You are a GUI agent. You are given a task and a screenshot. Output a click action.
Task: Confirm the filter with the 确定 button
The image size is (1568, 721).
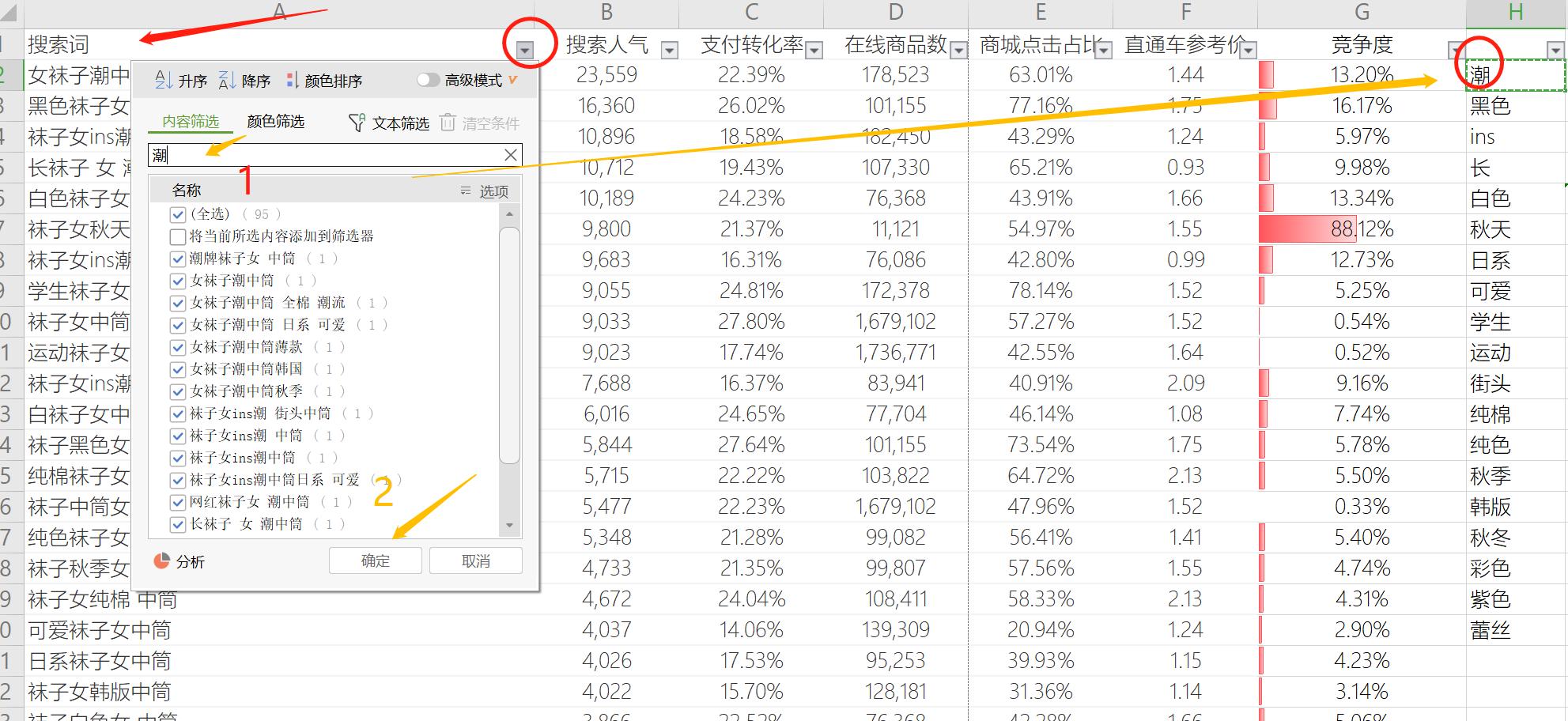(375, 561)
